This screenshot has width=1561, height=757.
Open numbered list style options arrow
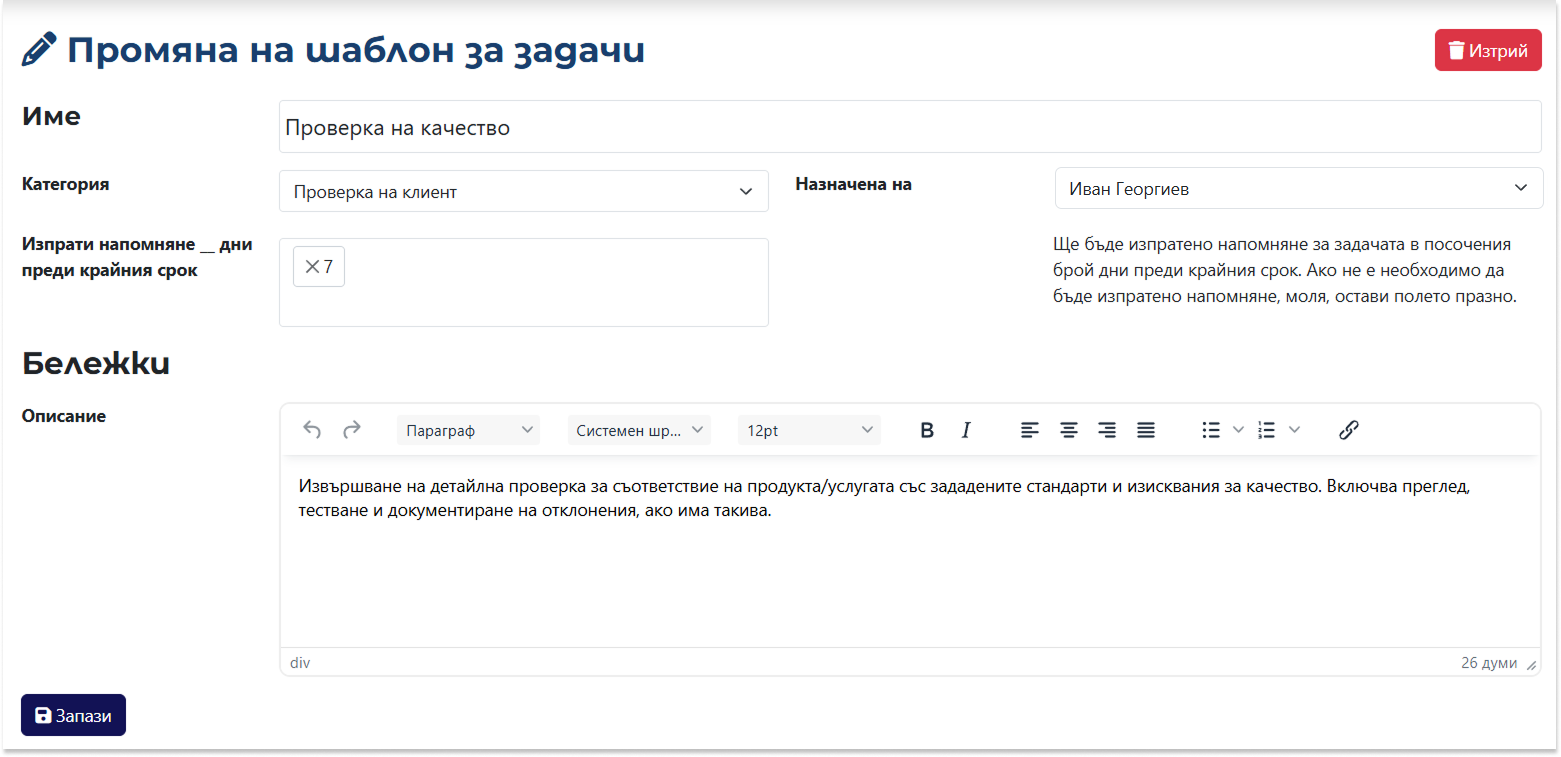1294,430
